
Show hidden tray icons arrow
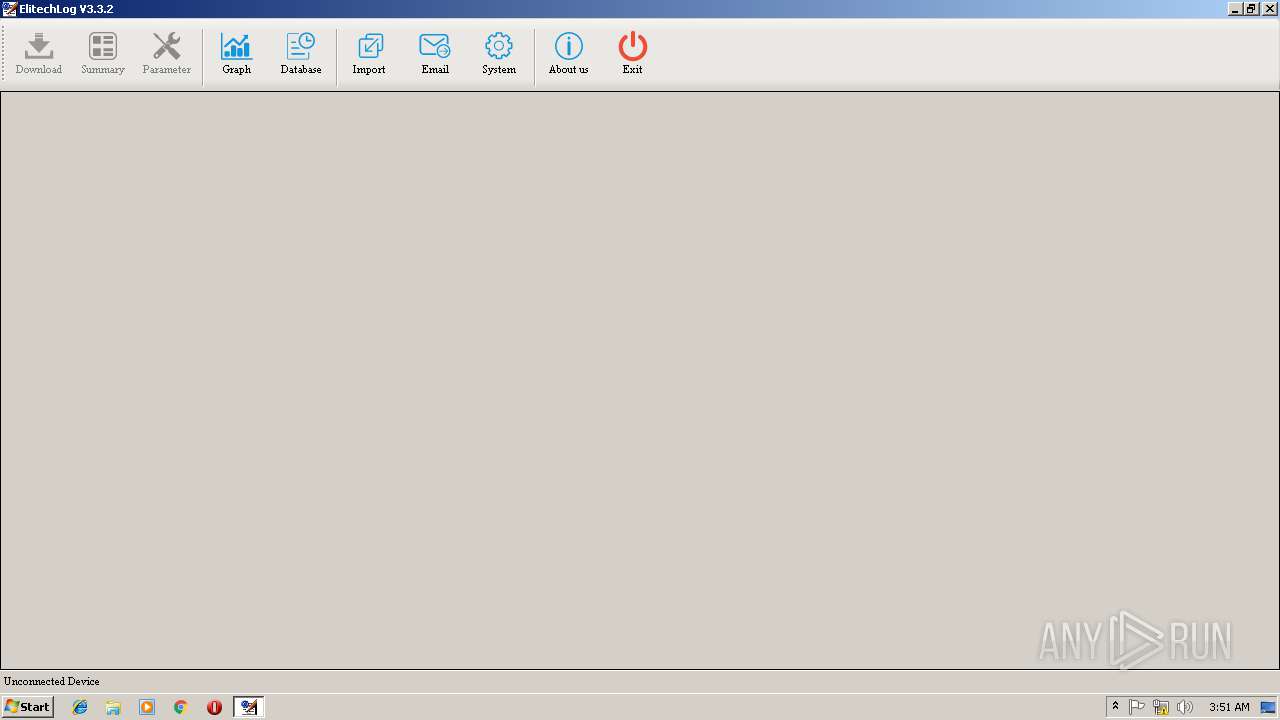1115,707
